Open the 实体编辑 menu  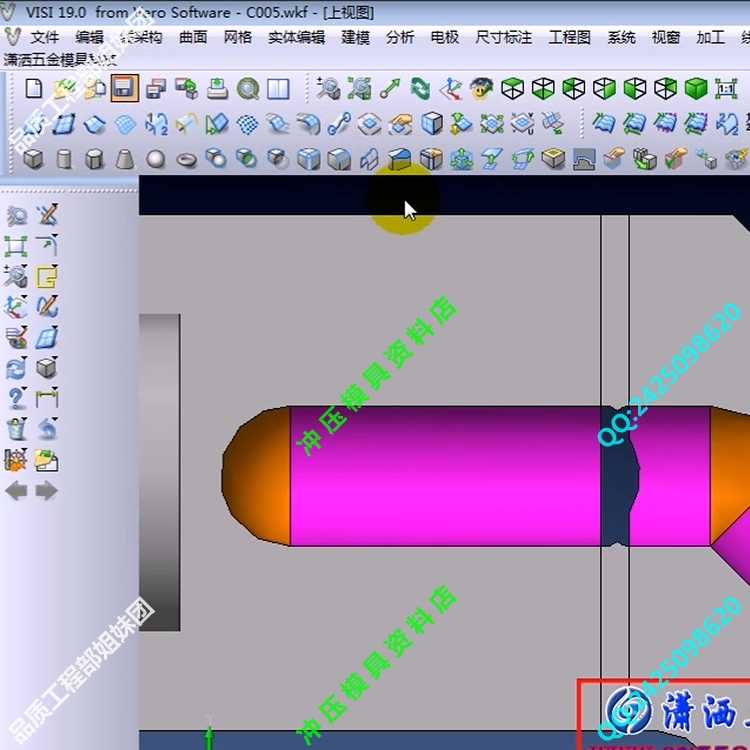(297, 37)
